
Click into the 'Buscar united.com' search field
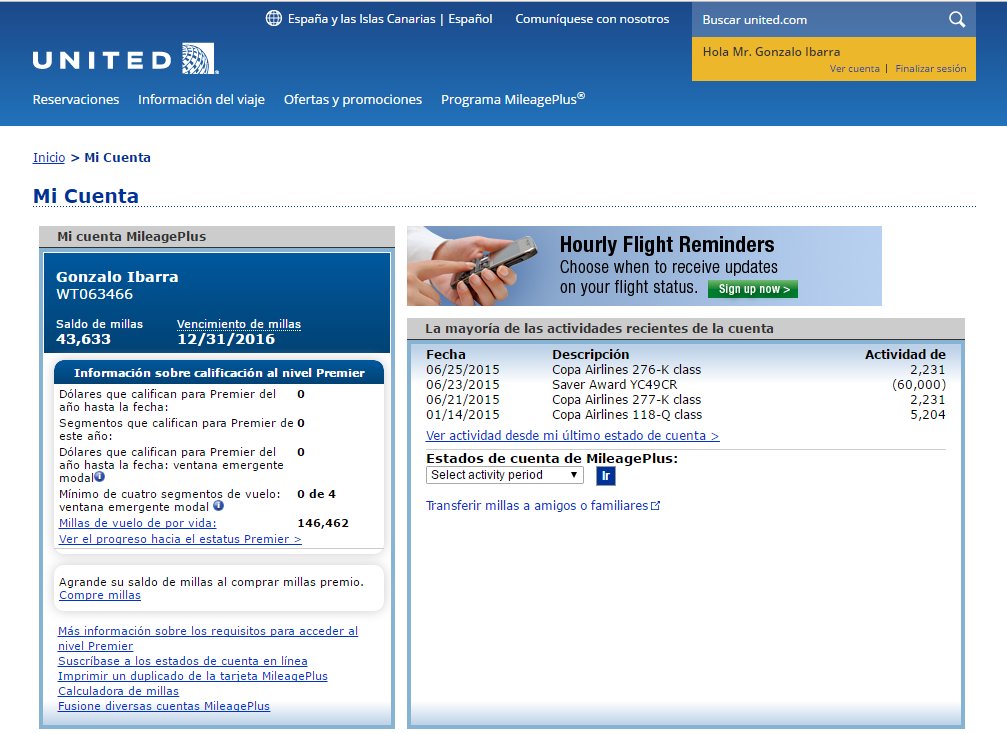(x=819, y=19)
